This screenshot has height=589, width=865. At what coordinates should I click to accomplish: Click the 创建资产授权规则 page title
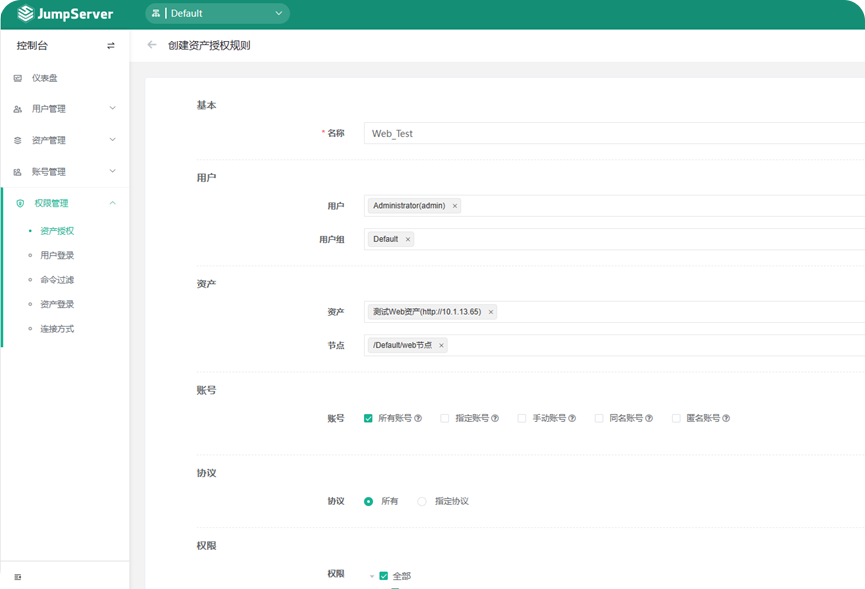coord(209,45)
